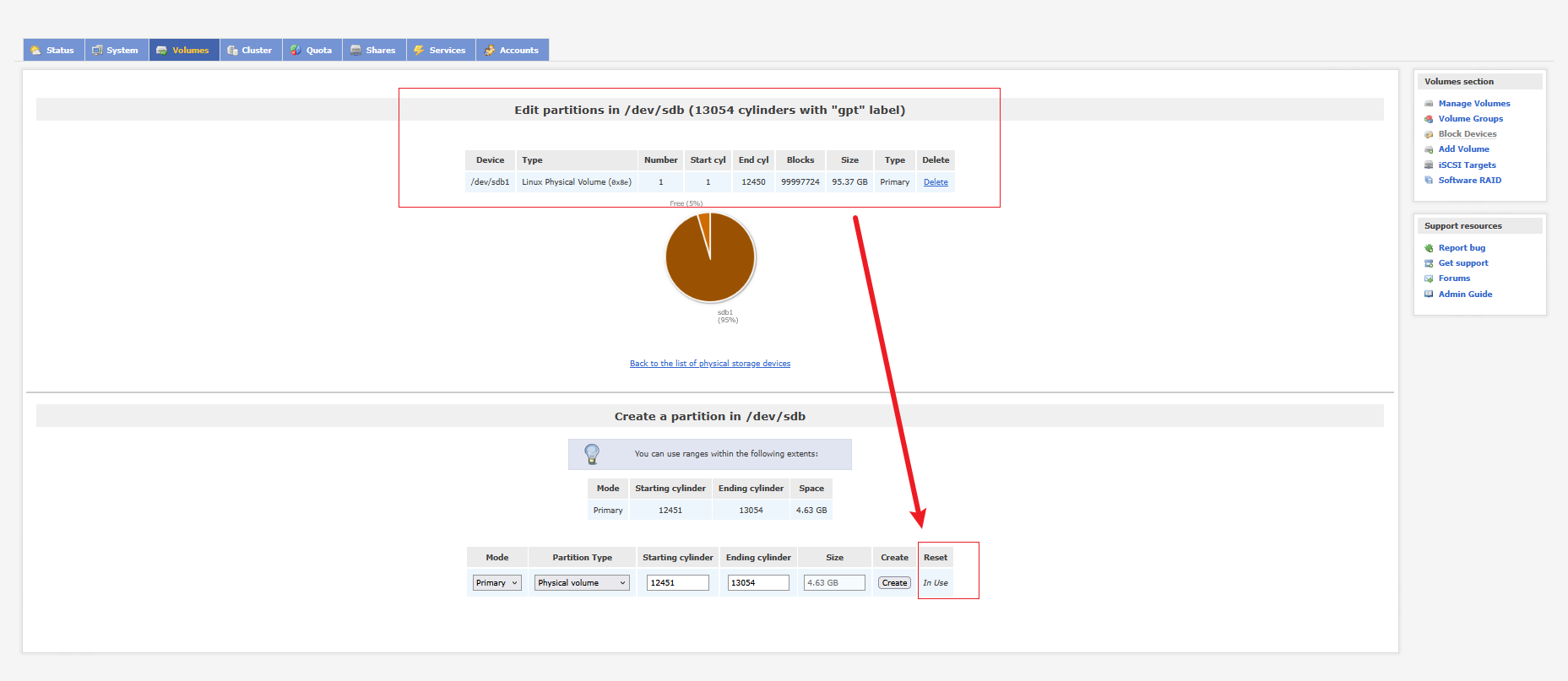Open the Volume Groups link
Viewport: 1568px width, 681px height.
coord(1471,119)
